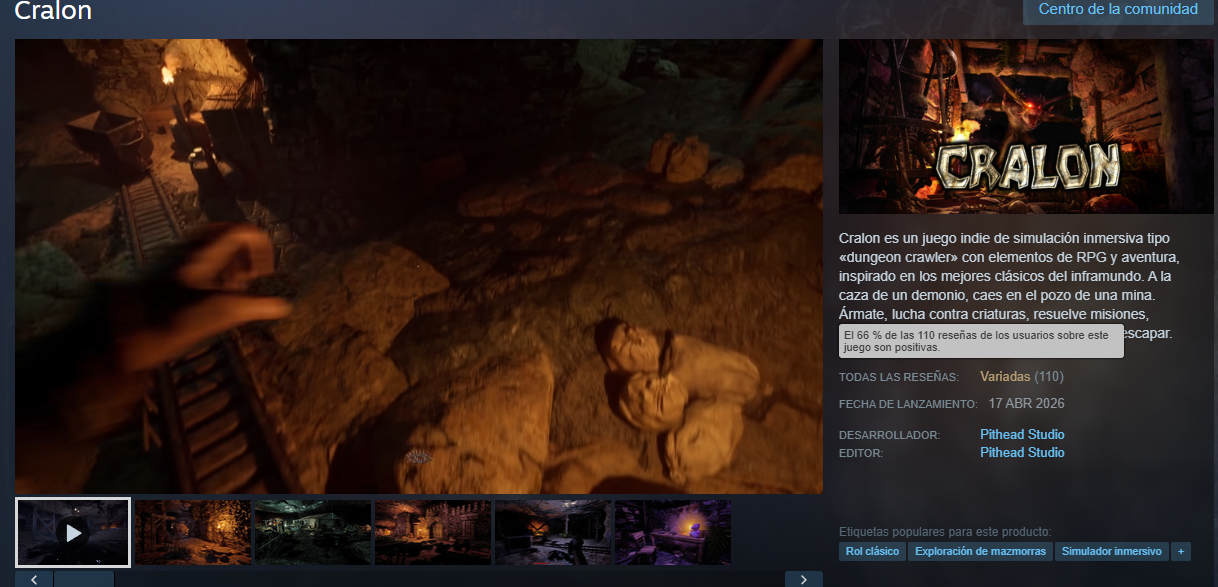1218x587 pixels.
Task: Click the plus button to add tags
Action: pos(1181,551)
